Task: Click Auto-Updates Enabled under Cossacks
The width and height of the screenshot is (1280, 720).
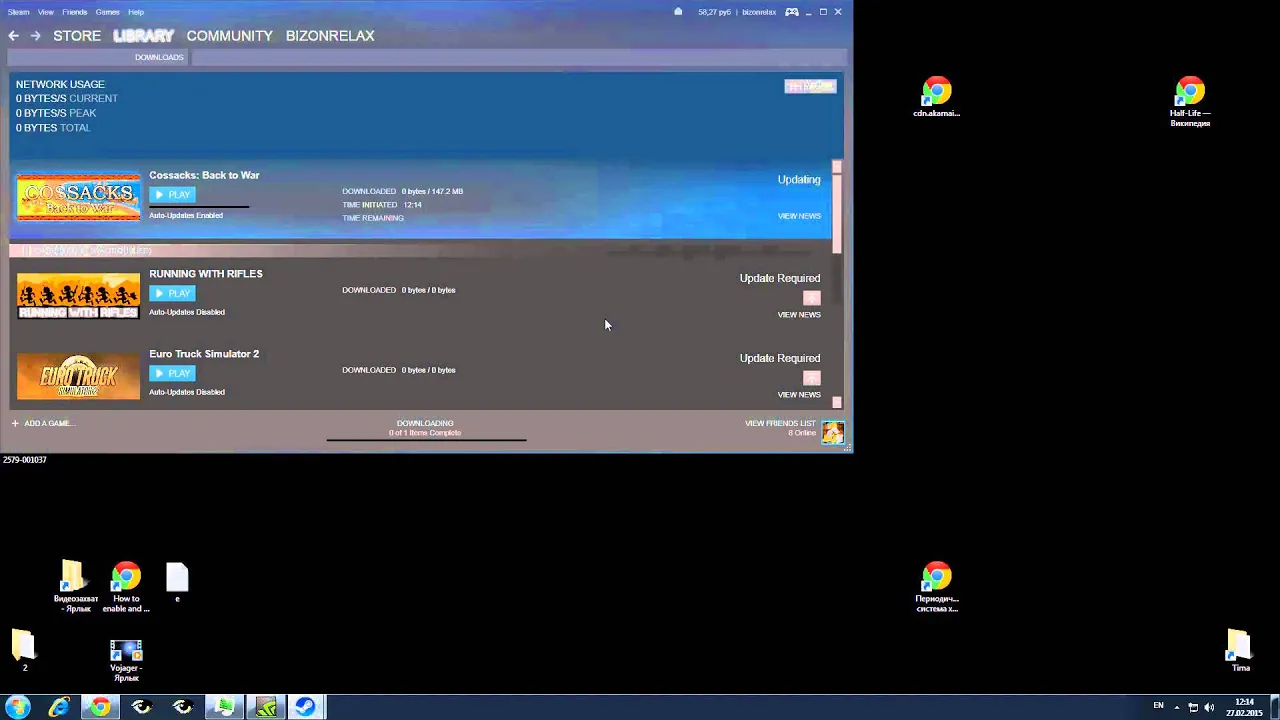Action: click(x=186, y=216)
